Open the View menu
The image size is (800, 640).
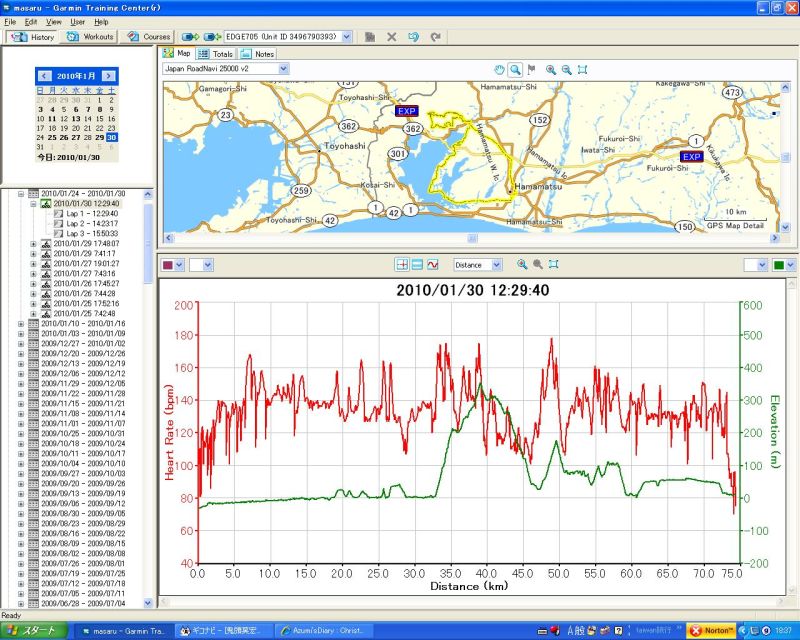click(x=54, y=22)
